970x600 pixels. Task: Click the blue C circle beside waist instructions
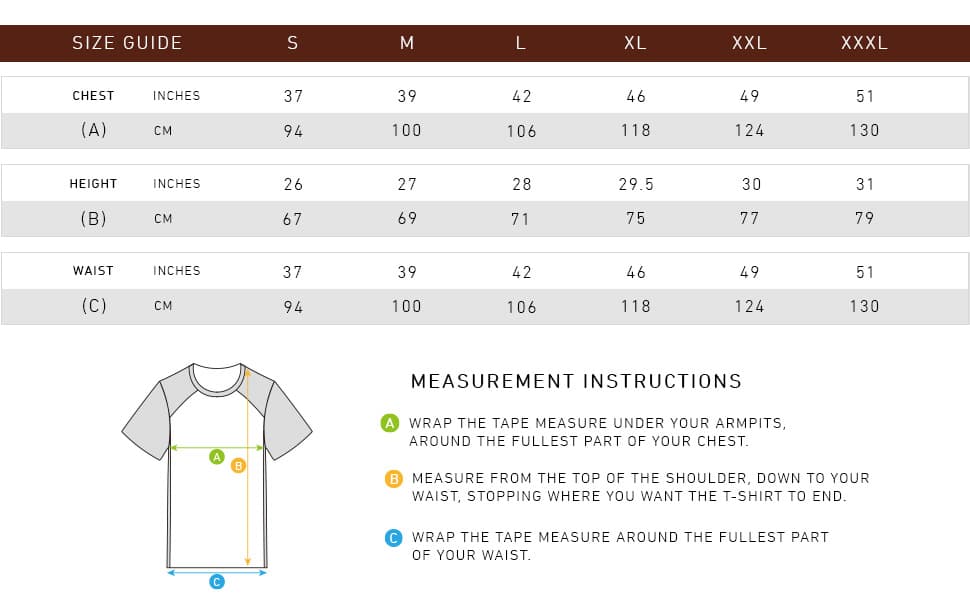pyautogui.click(x=394, y=538)
